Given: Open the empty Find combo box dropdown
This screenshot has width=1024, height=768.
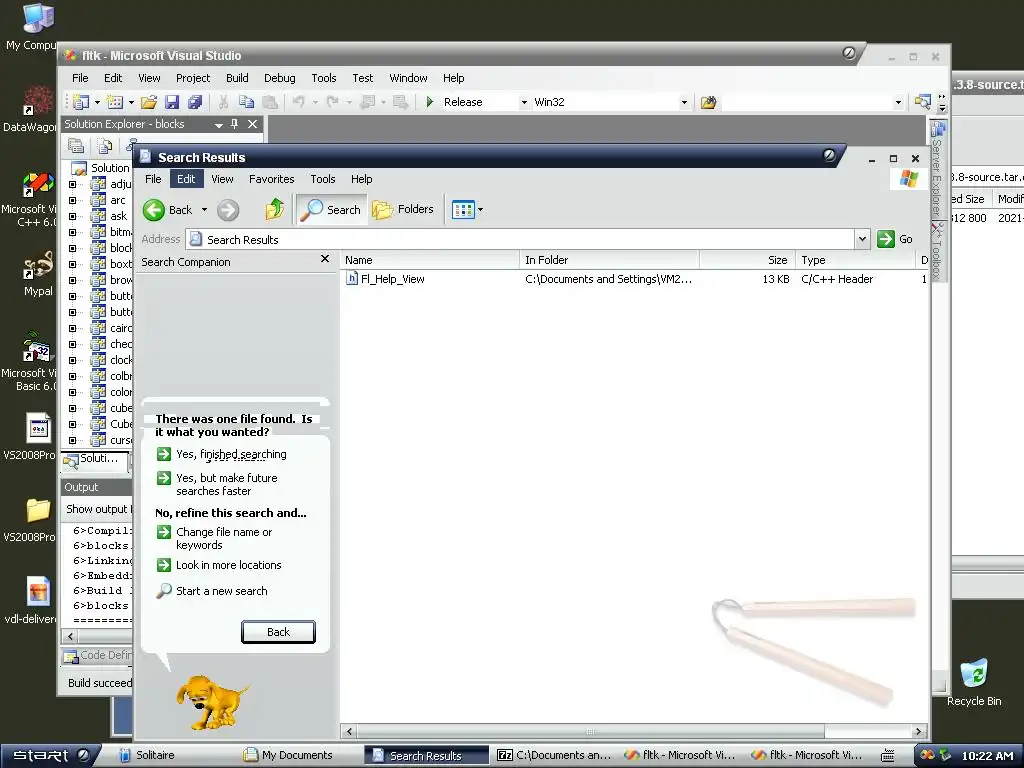Looking at the screenshot, I should click(x=898, y=103).
